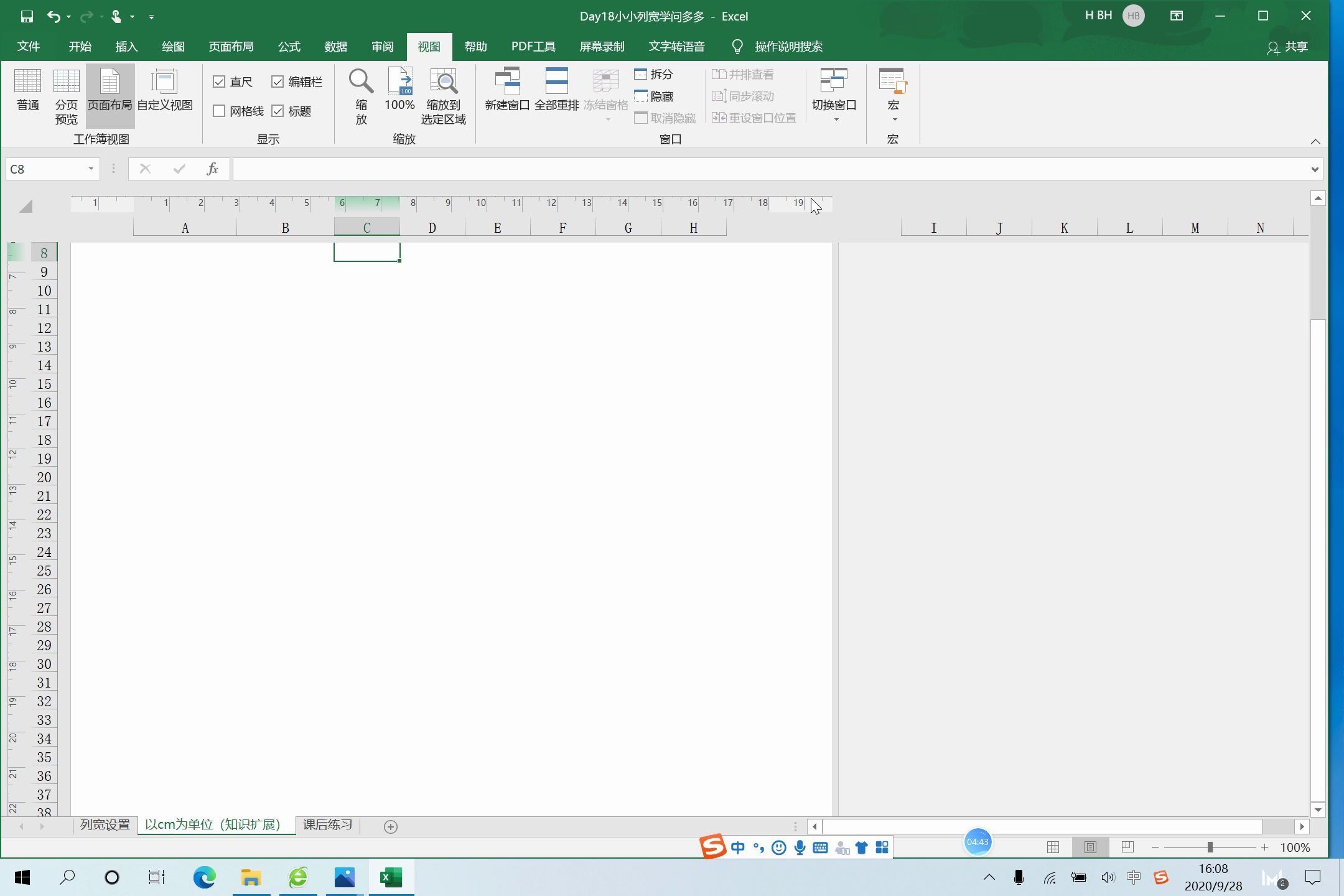
Task: Open Touch/Mouse mode dropdown arrow
Action: tap(132, 17)
